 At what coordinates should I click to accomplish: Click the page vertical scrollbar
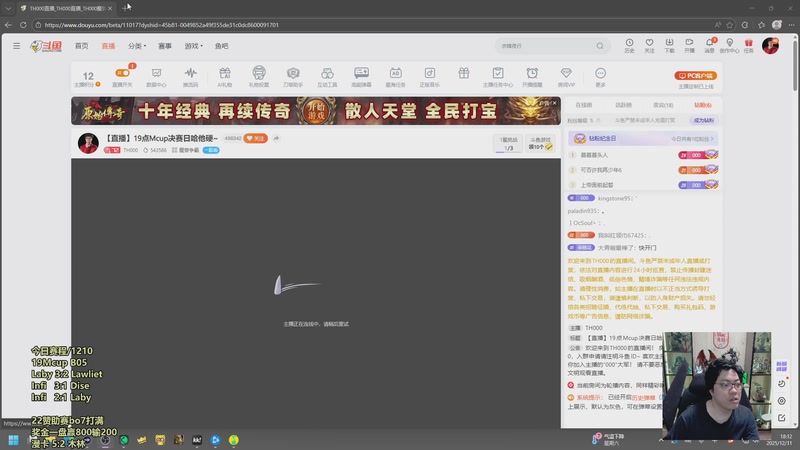pyautogui.click(x=795, y=66)
